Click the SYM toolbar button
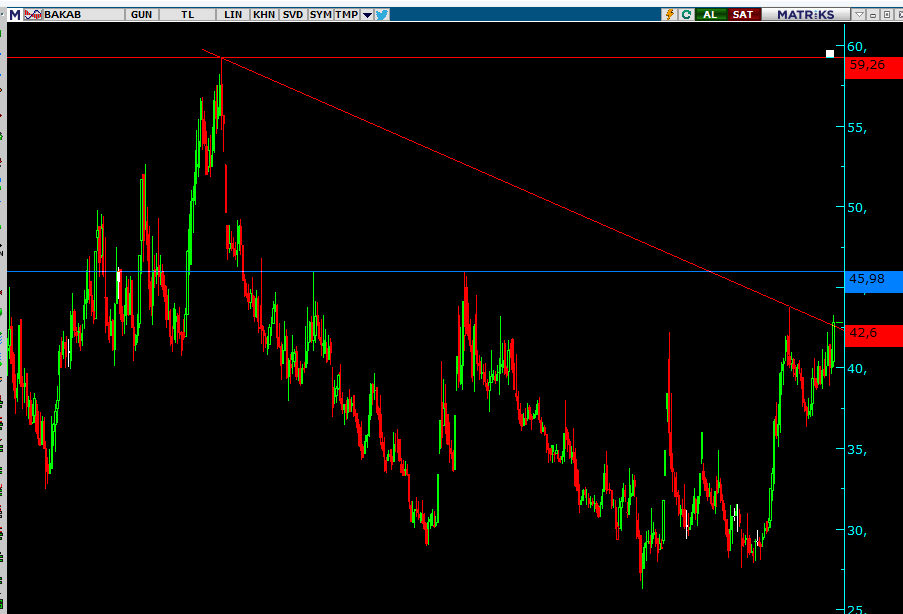Image resolution: width=903 pixels, height=614 pixels. point(320,14)
